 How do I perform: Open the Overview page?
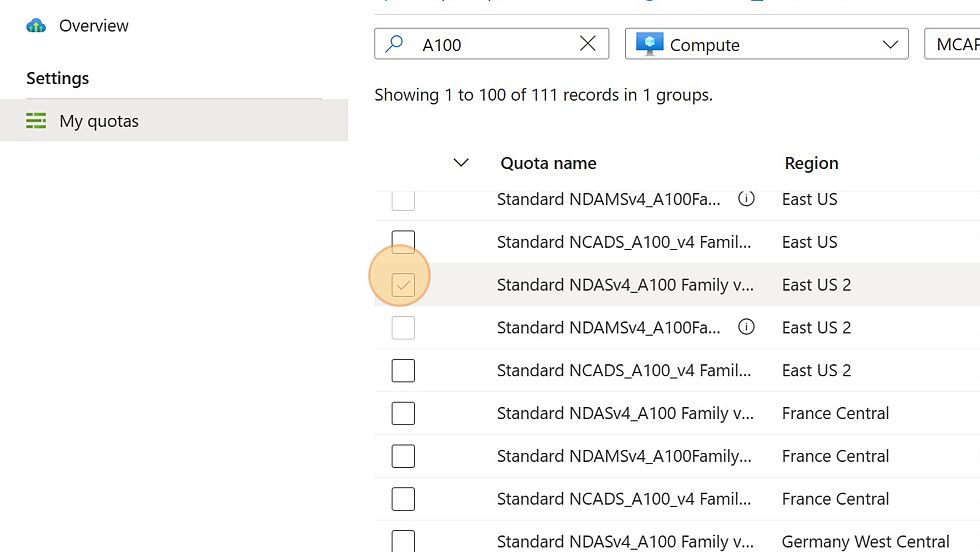coord(94,26)
